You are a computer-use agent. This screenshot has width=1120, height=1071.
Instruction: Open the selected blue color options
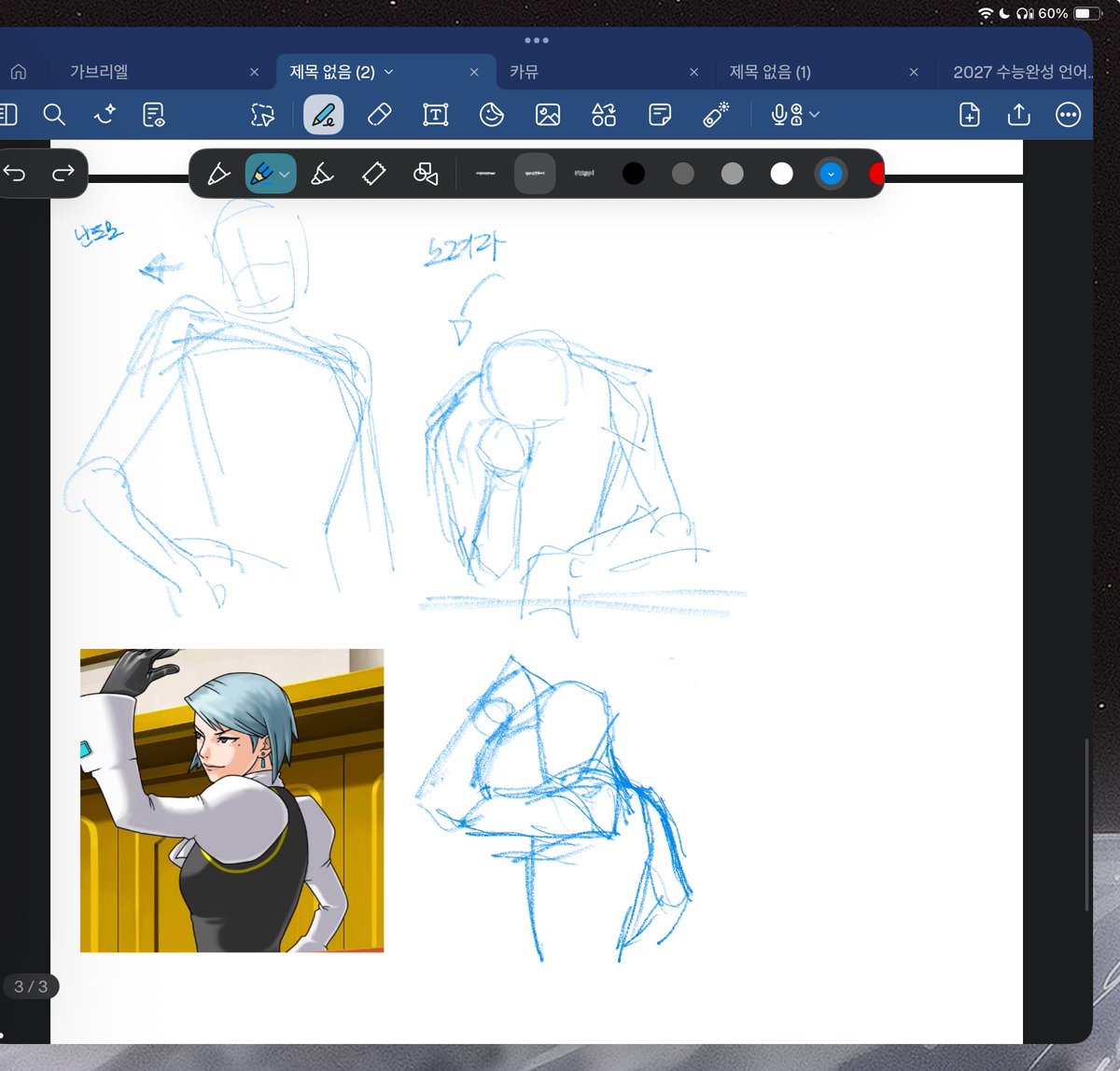831,174
